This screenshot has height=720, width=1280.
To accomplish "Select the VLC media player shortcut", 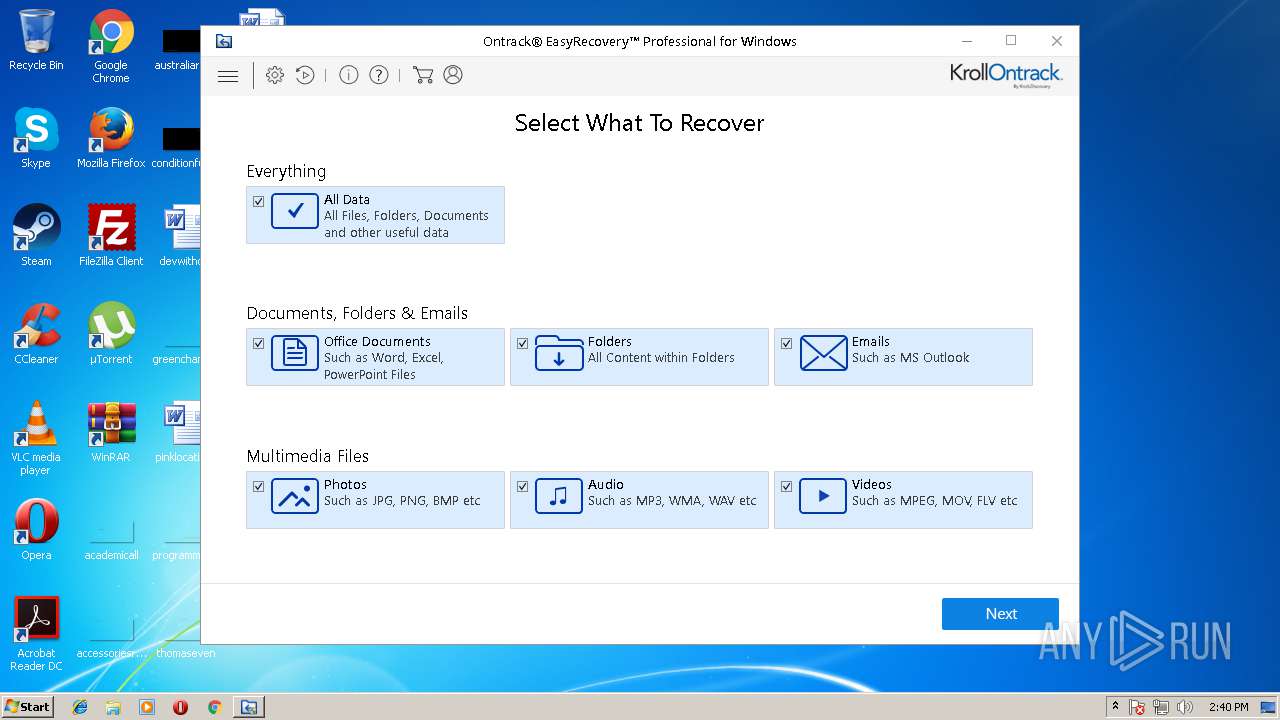I will pos(36,439).
